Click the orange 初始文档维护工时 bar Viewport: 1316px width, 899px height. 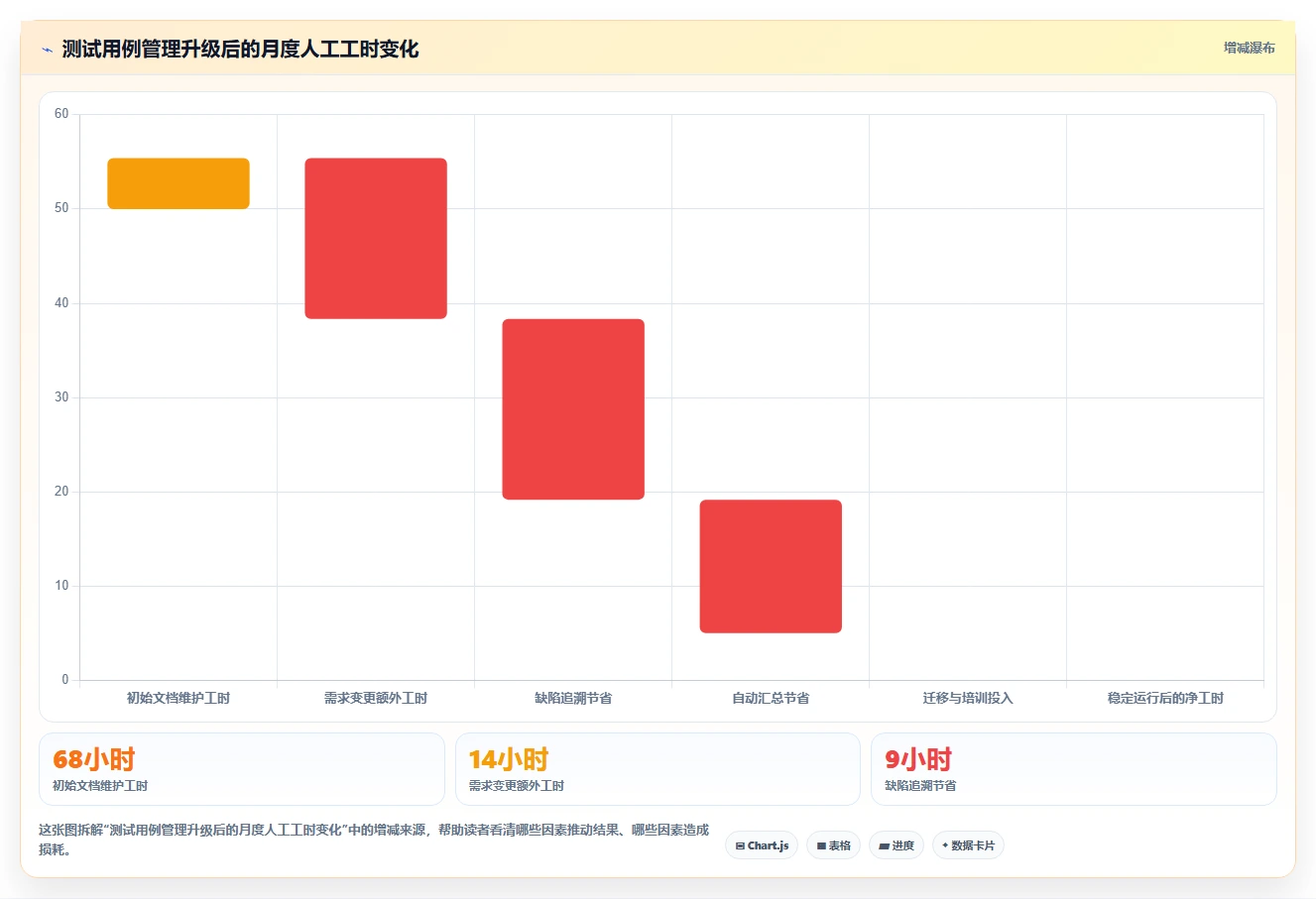[179, 183]
